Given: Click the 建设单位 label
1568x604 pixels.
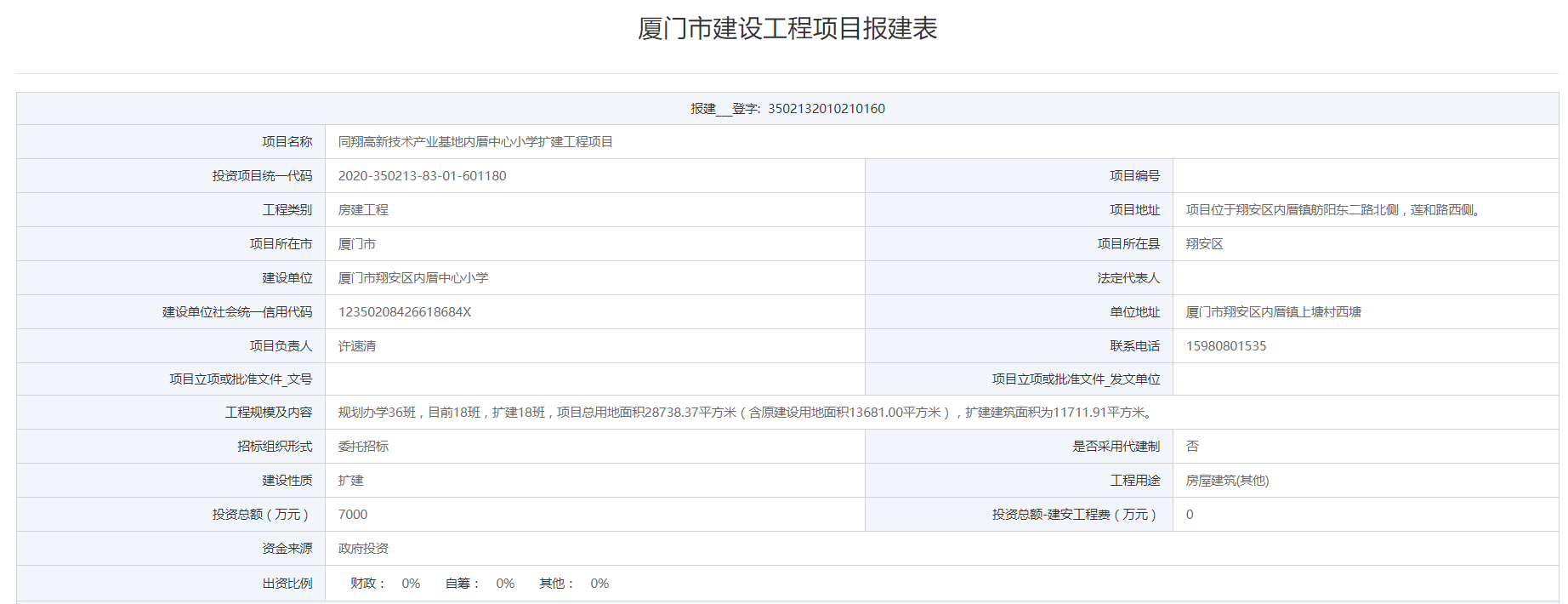Looking at the screenshot, I should (287, 278).
